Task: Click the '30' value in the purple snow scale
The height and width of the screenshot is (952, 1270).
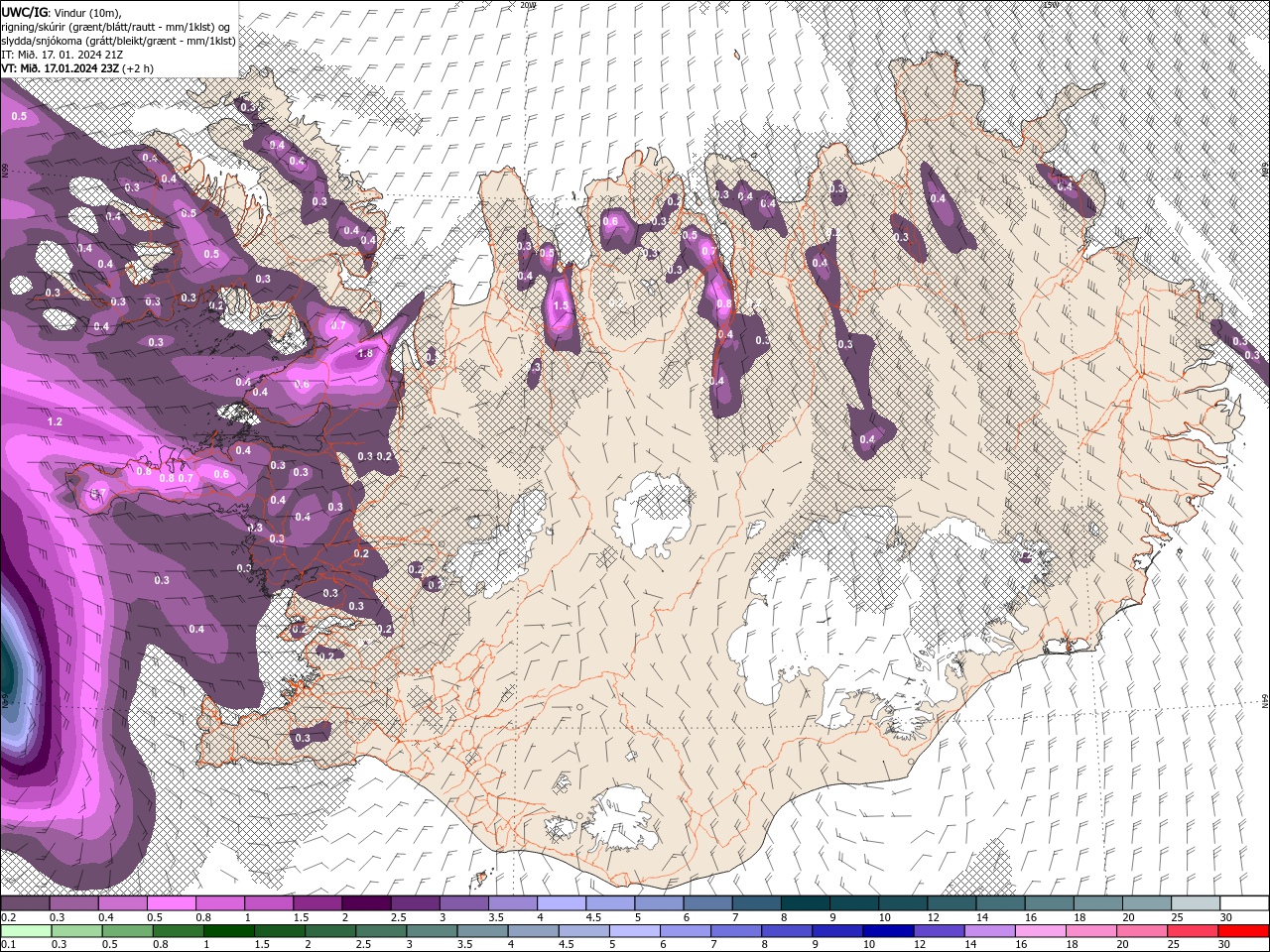Action: [1226, 917]
